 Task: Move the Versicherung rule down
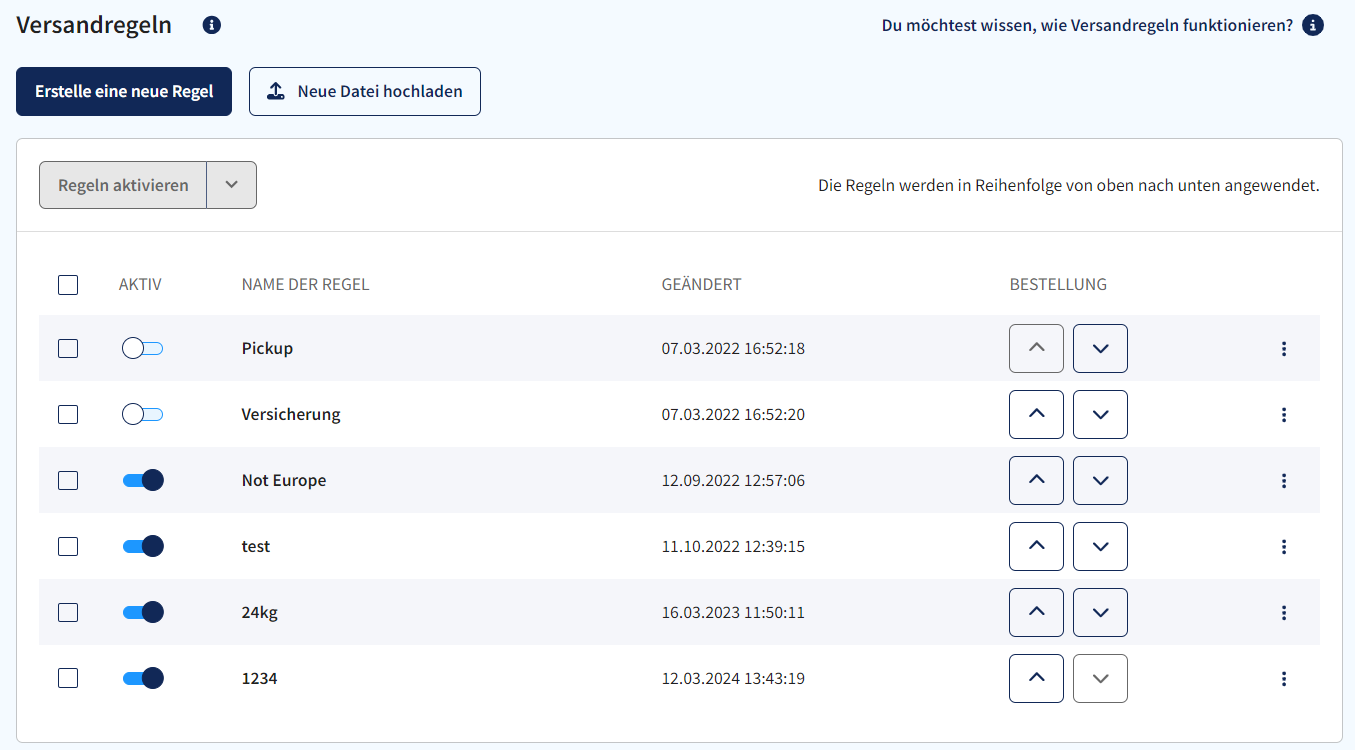click(x=1100, y=414)
